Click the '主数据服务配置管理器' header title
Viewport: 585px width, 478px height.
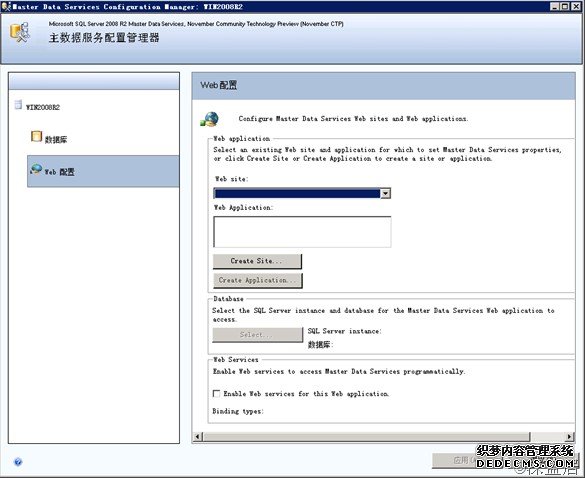coord(104,38)
